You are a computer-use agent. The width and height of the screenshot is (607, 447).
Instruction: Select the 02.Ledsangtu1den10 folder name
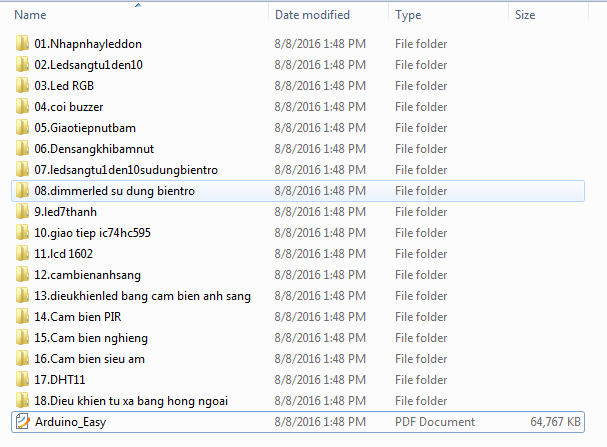pos(88,65)
